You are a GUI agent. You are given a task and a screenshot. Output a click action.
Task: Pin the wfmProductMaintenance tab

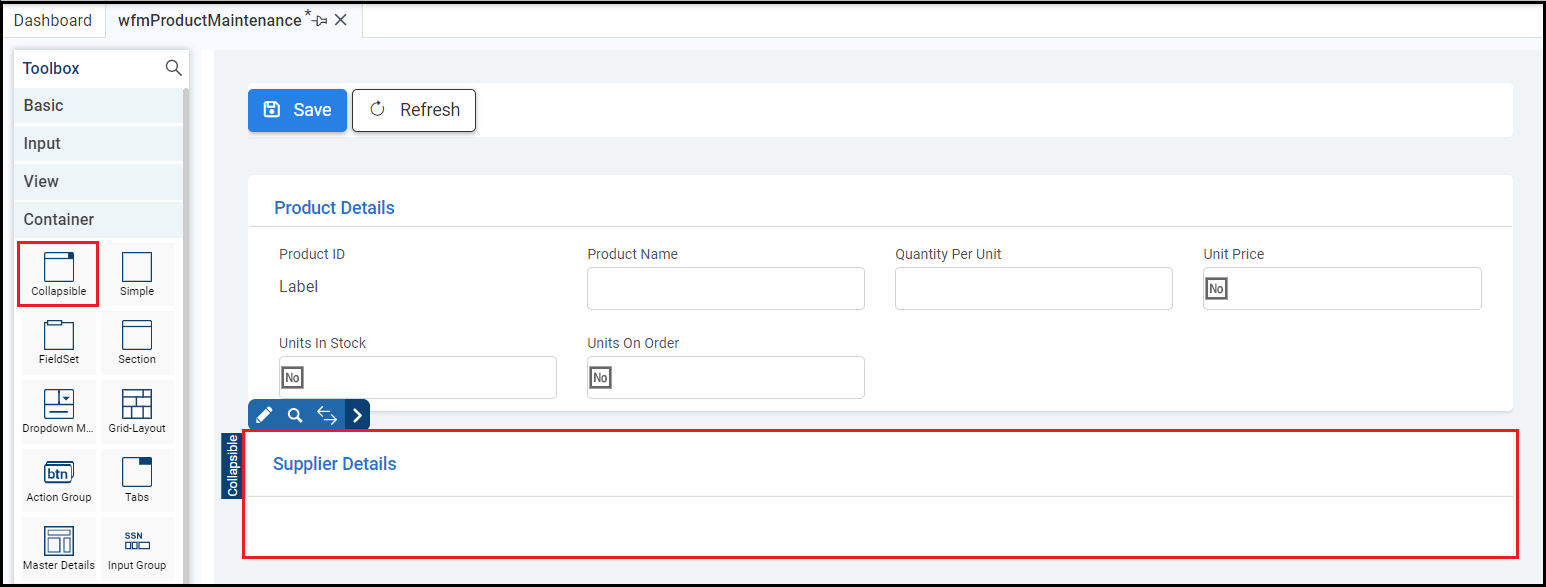(x=321, y=21)
